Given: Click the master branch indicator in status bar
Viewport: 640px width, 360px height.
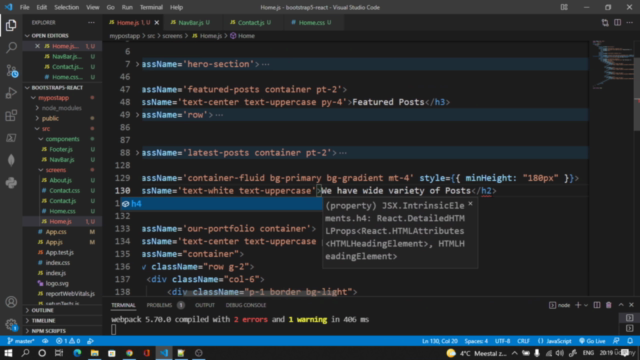Looking at the screenshot, I should click(21, 341).
